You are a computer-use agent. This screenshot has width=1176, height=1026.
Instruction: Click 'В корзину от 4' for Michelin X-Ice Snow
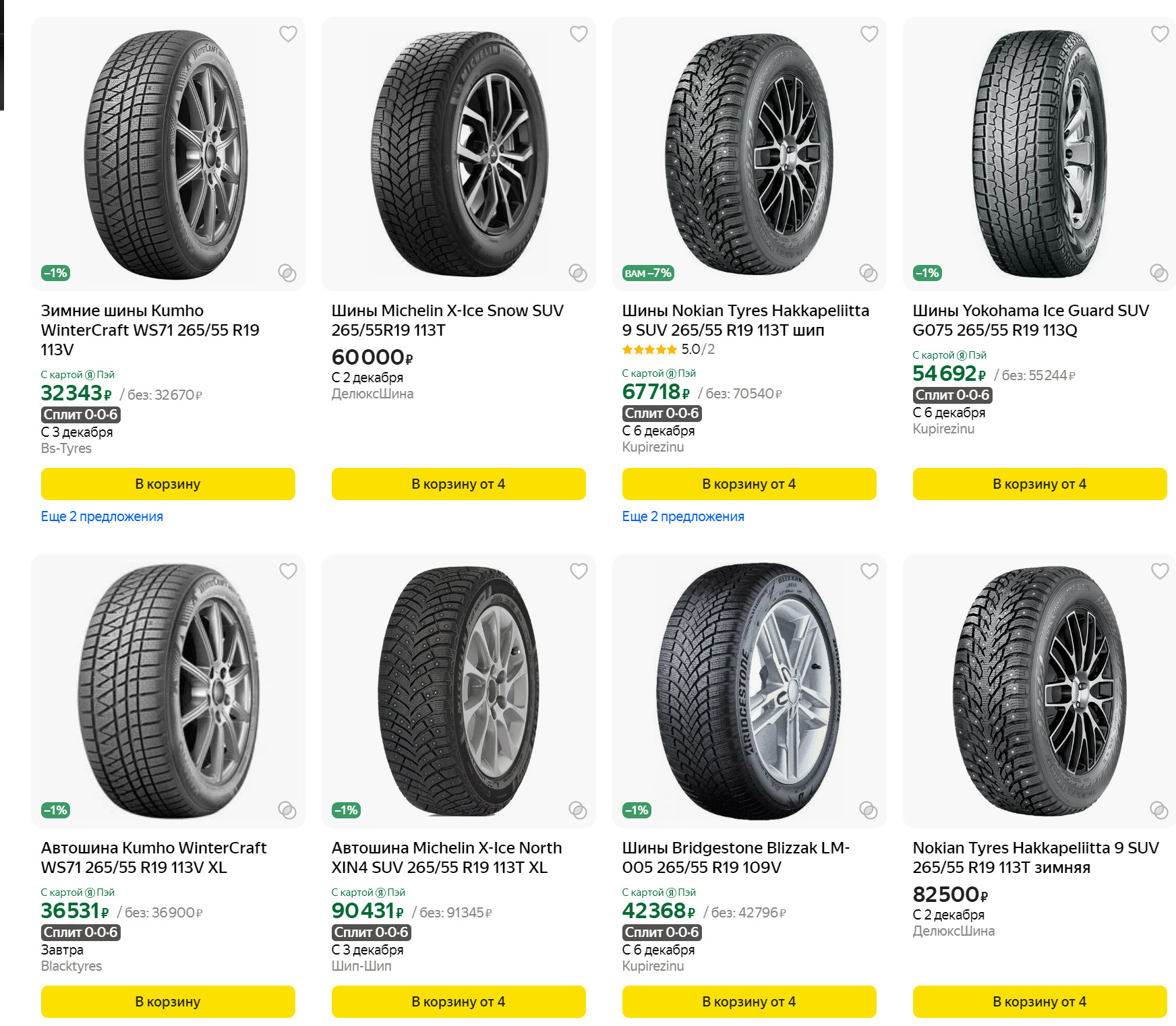(459, 484)
